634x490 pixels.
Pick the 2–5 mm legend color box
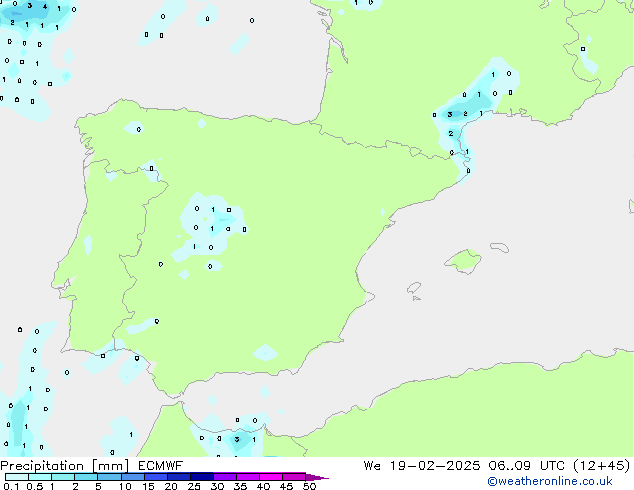(x=86, y=477)
